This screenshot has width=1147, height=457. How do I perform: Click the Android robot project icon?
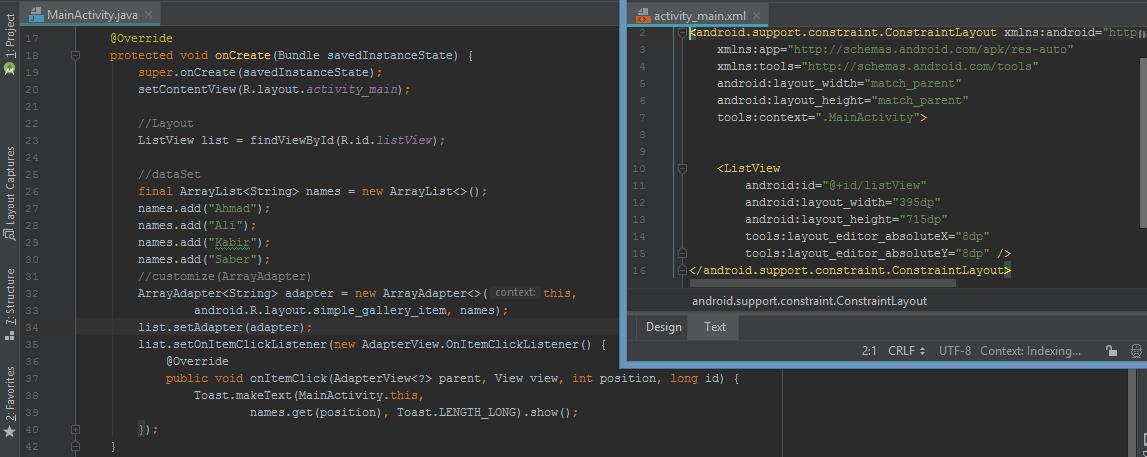(x=10, y=68)
